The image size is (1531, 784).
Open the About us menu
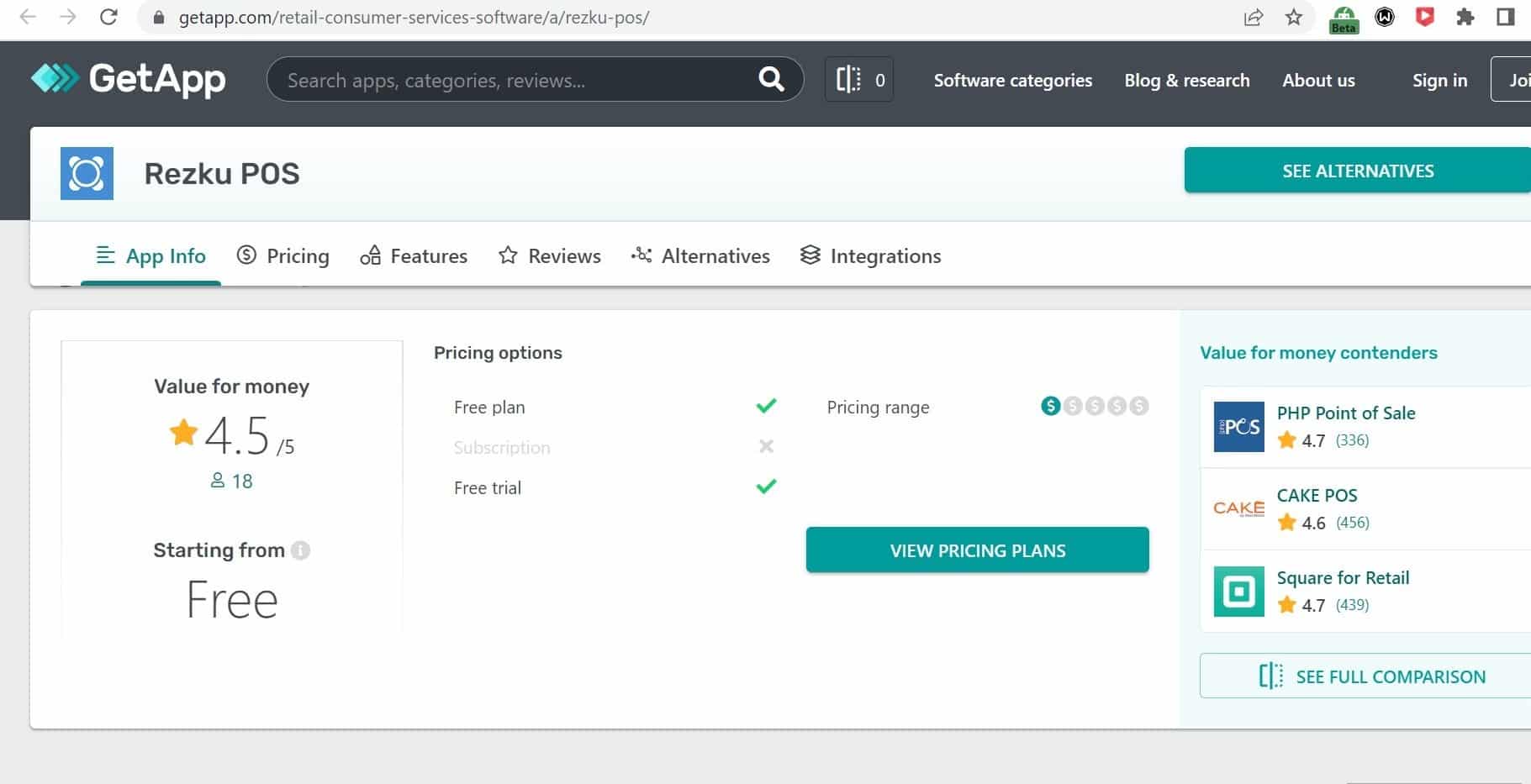1318,80
